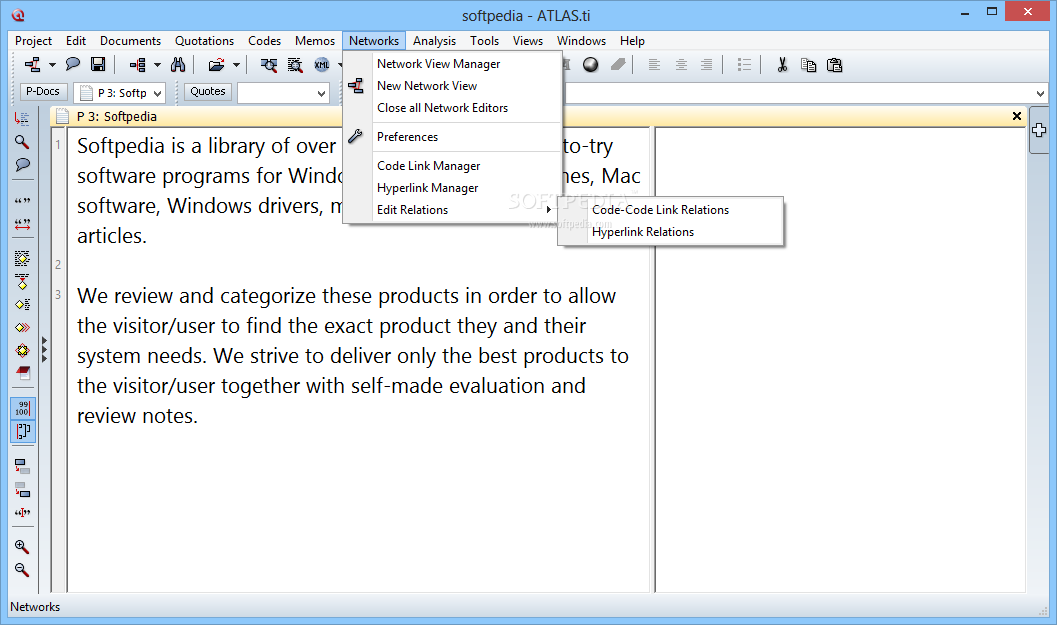Click the binoculars search icon
The image size is (1057, 625).
(178, 65)
